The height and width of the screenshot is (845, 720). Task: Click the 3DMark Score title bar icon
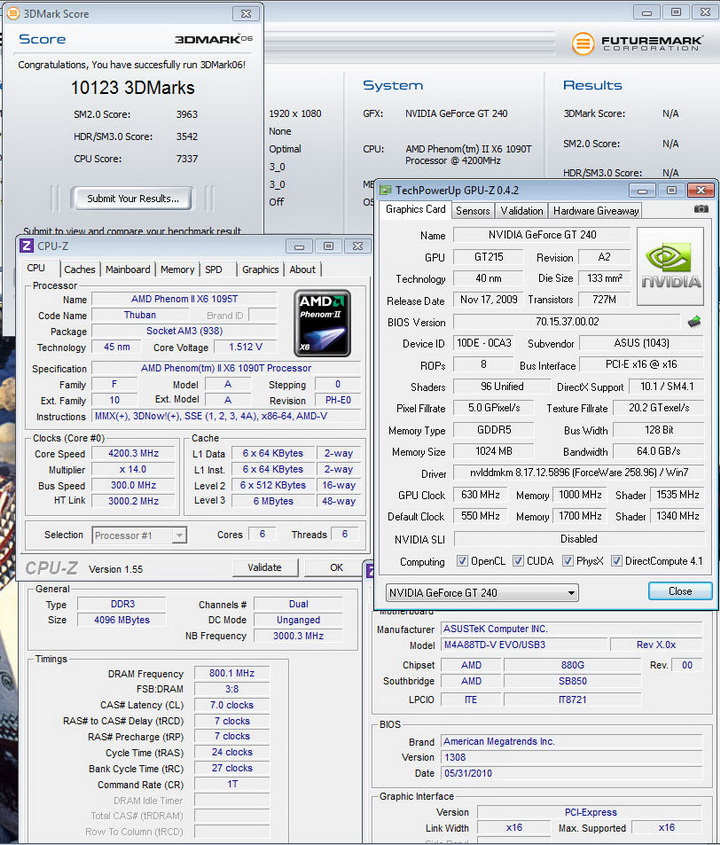pyautogui.click(x=13, y=13)
